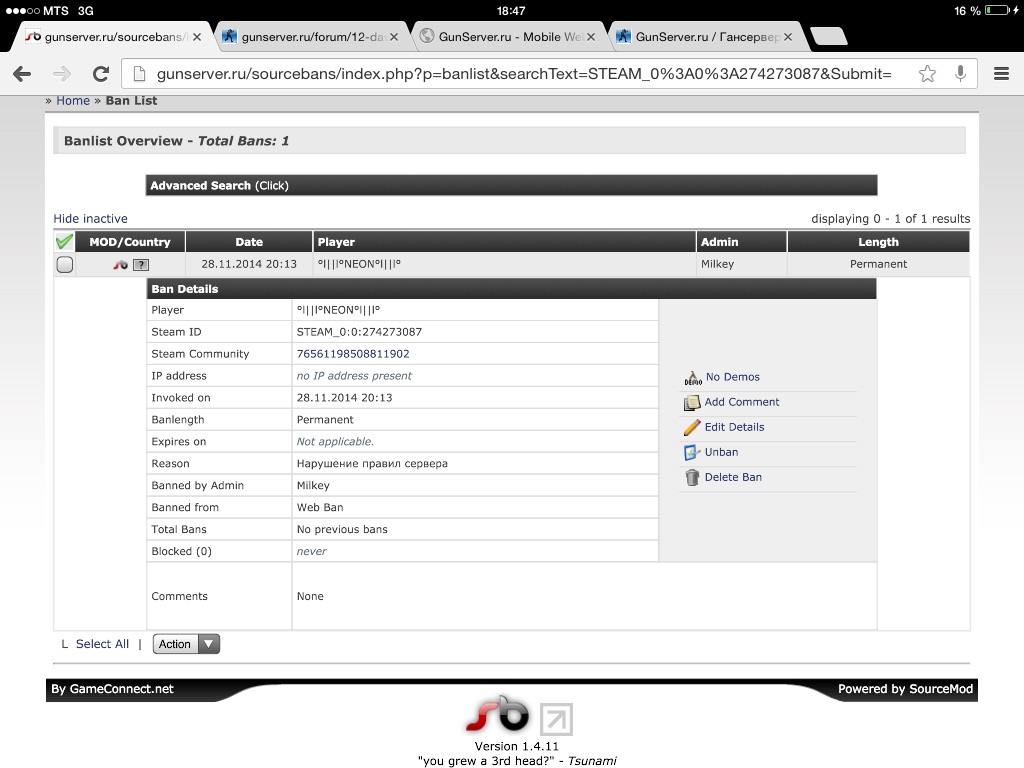
Task: Click the Edit Details pencil icon
Action: coord(692,427)
